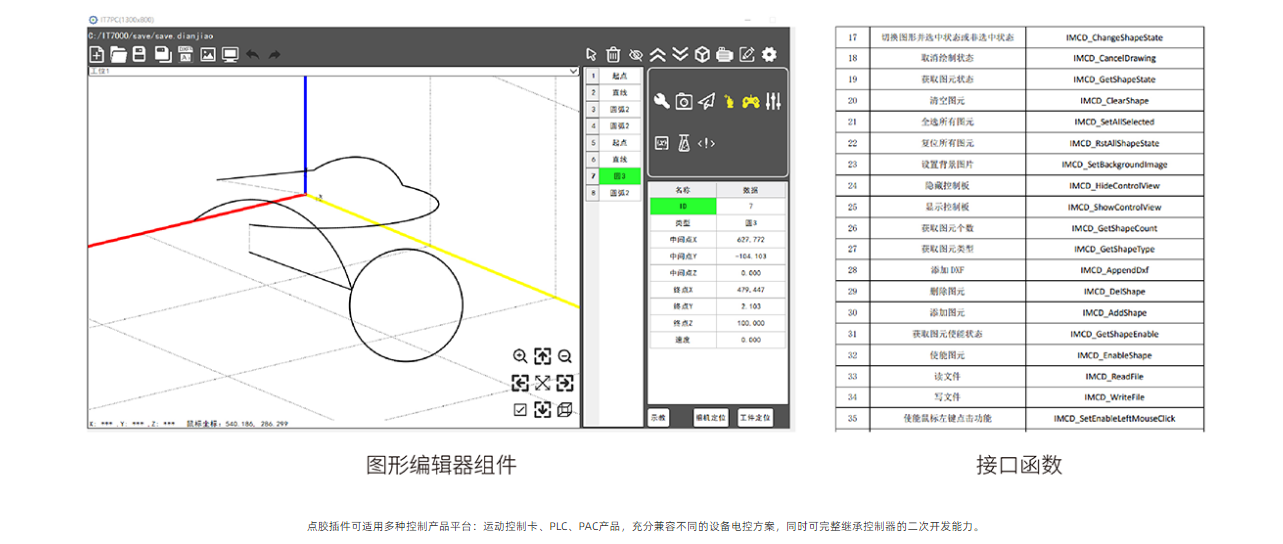Click the double chevron down icon
The height and width of the screenshot is (544, 1283).
680,54
